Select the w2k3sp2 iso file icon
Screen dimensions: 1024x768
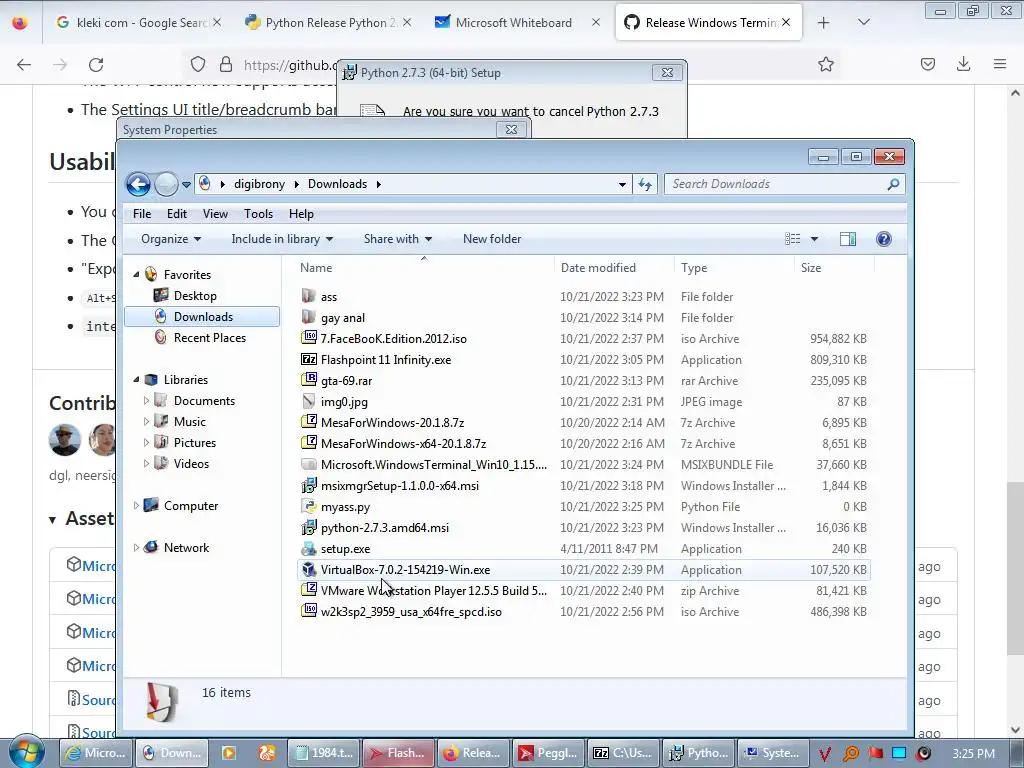pos(309,611)
